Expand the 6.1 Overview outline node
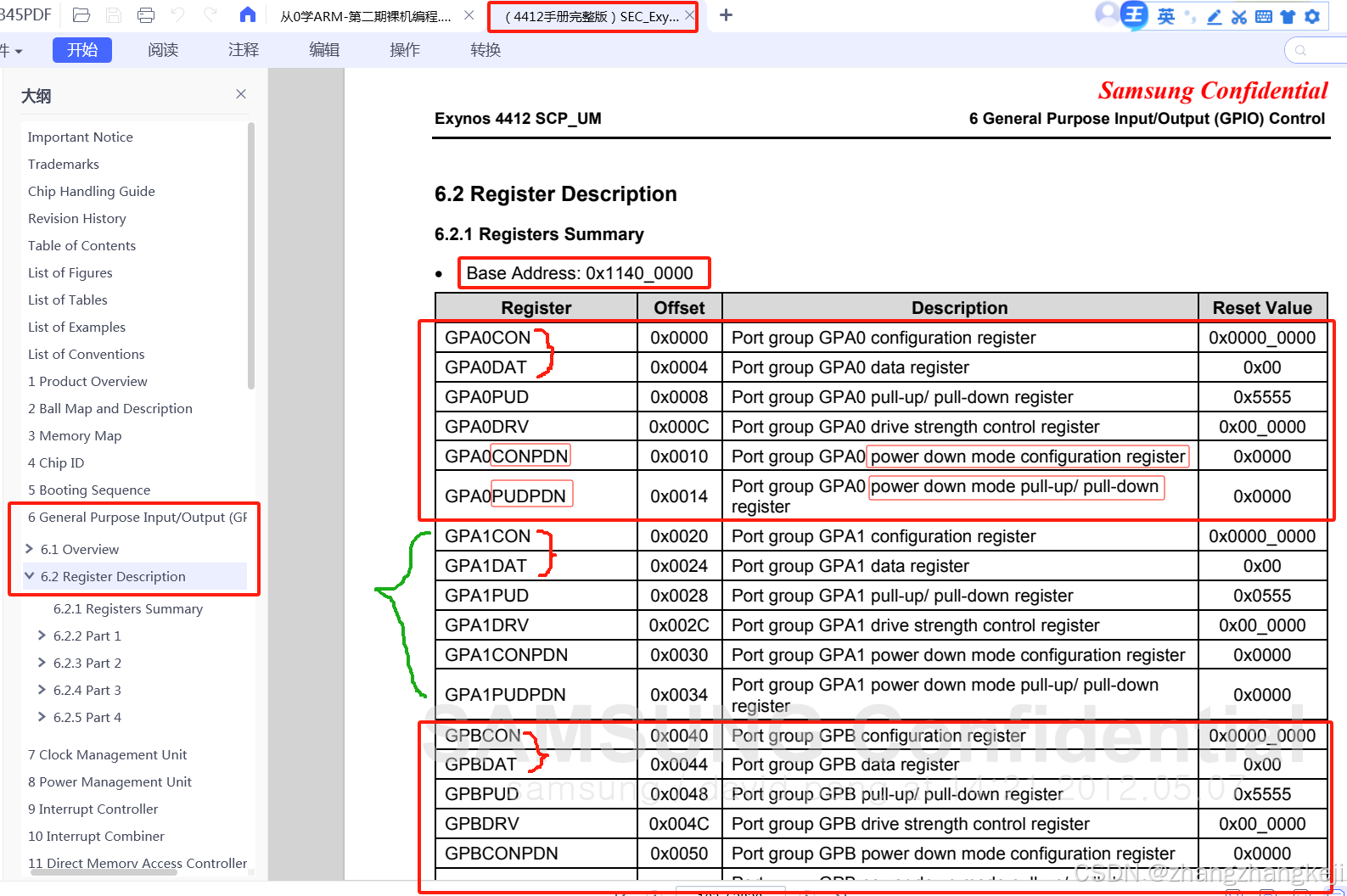 click(x=30, y=548)
